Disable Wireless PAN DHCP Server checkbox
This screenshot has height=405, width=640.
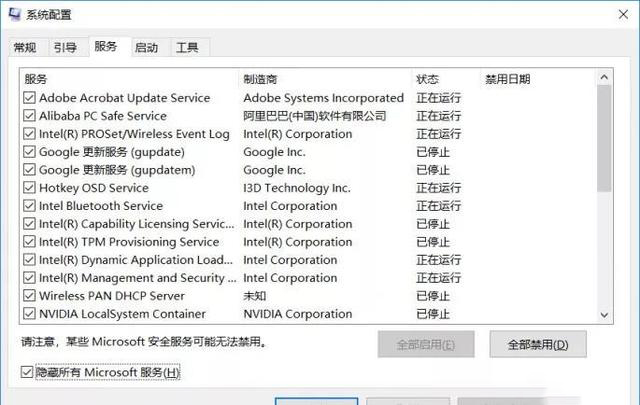click(28, 296)
